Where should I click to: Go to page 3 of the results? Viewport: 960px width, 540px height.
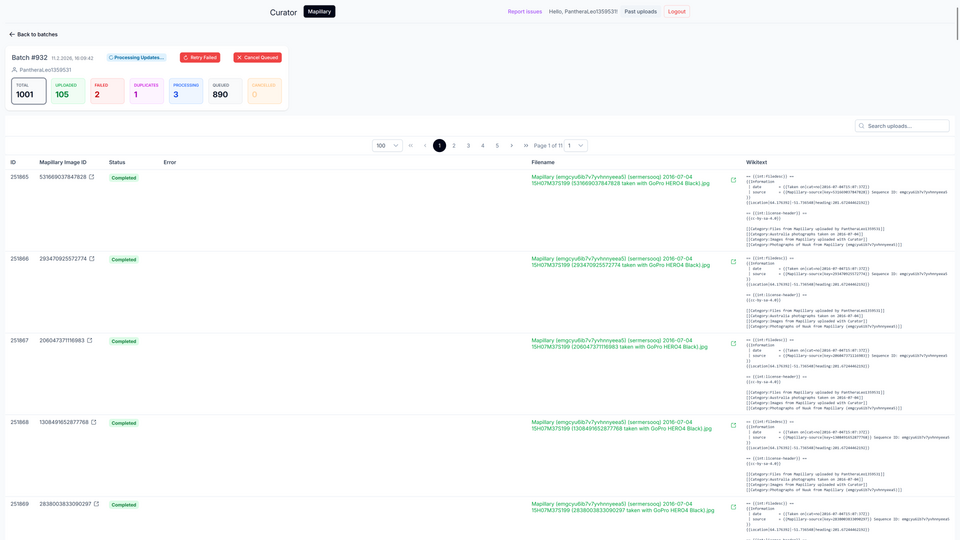click(x=468, y=146)
